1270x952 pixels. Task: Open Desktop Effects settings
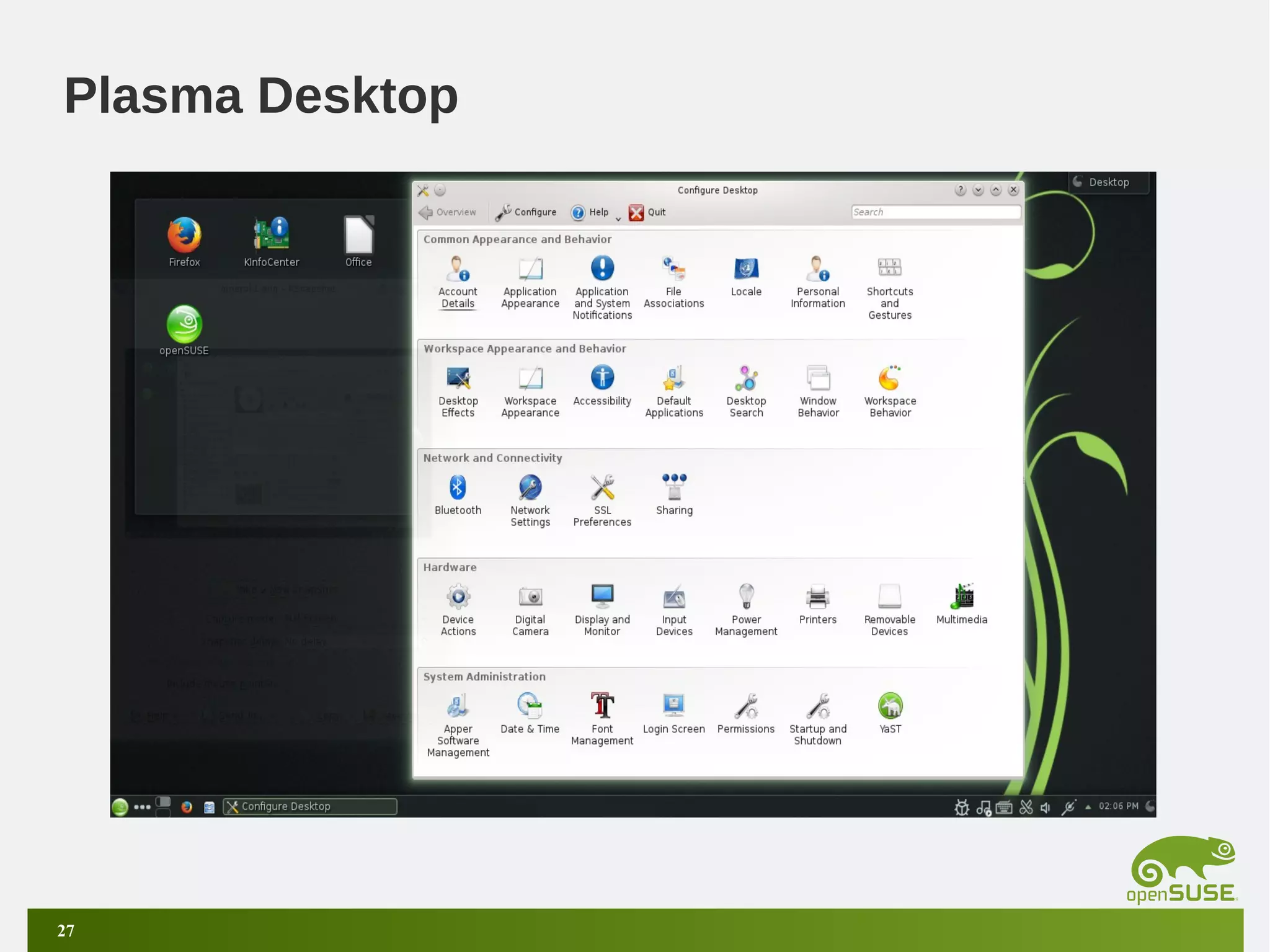tap(458, 391)
